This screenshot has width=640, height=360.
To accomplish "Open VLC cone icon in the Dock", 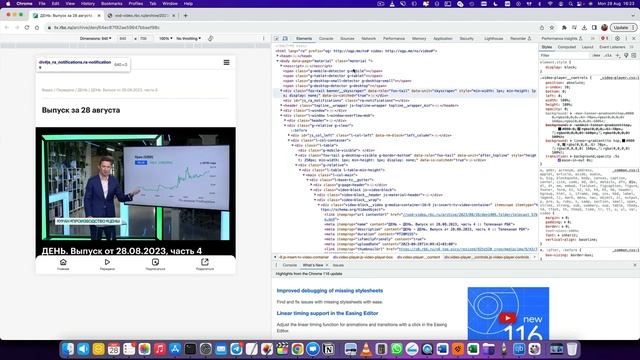I will (366, 349).
